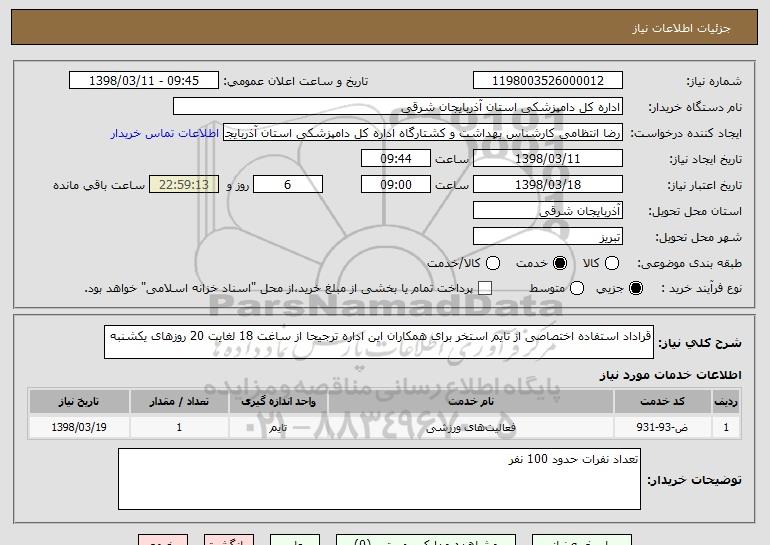The height and width of the screenshot is (545, 770).
Task: Click the attachments button showing (0)
Action: click(426, 540)
